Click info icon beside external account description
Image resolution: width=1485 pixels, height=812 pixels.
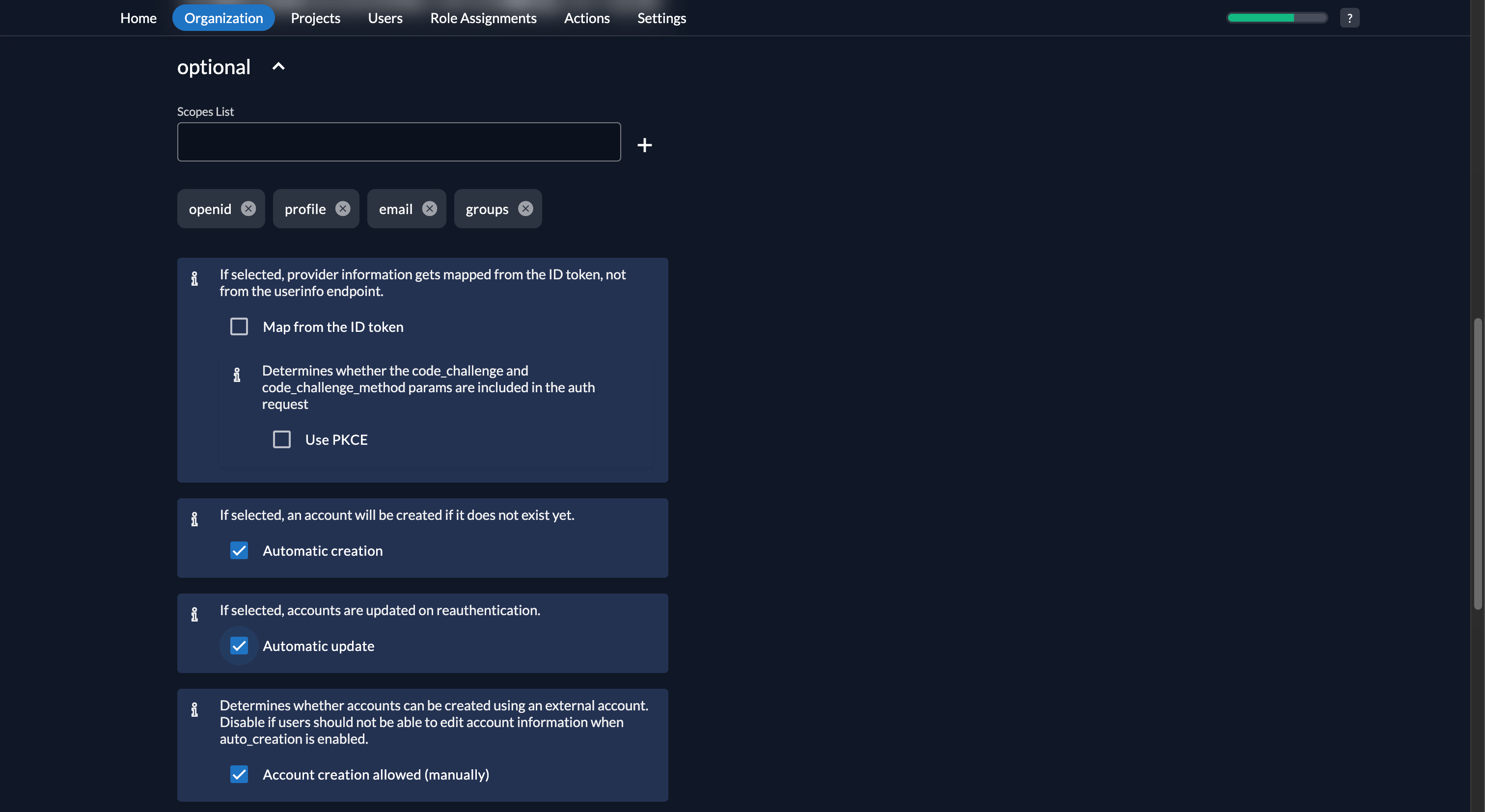194,710
